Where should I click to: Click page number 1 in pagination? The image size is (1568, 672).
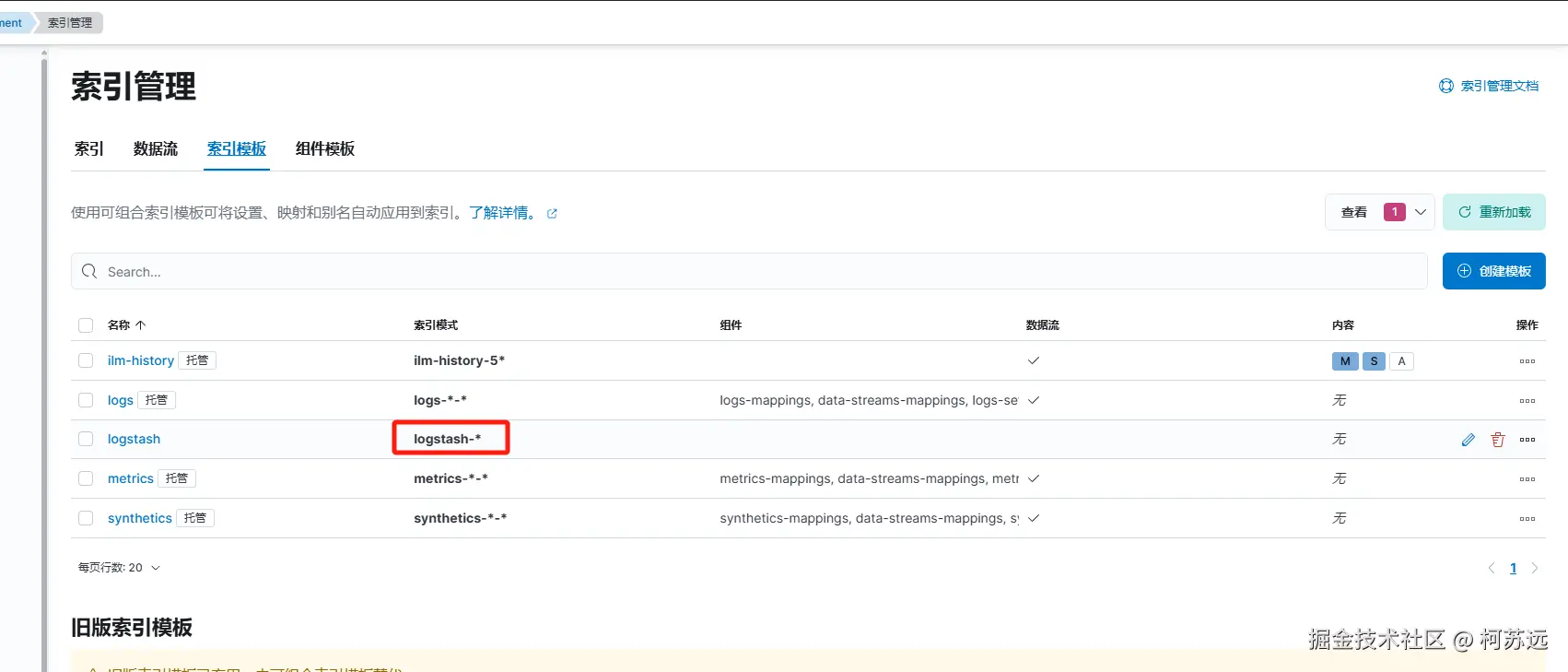[x=1513, y=568]
